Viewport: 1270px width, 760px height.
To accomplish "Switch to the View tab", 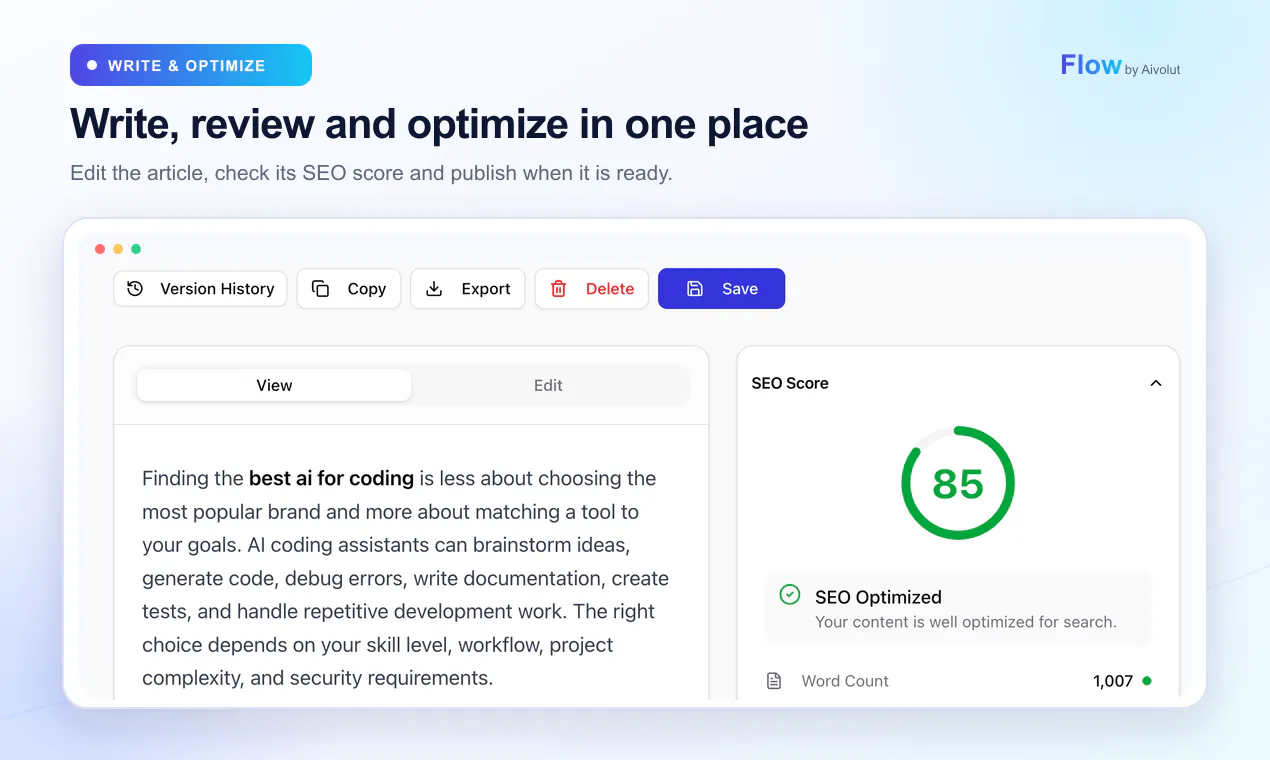I will pos(274,385).
